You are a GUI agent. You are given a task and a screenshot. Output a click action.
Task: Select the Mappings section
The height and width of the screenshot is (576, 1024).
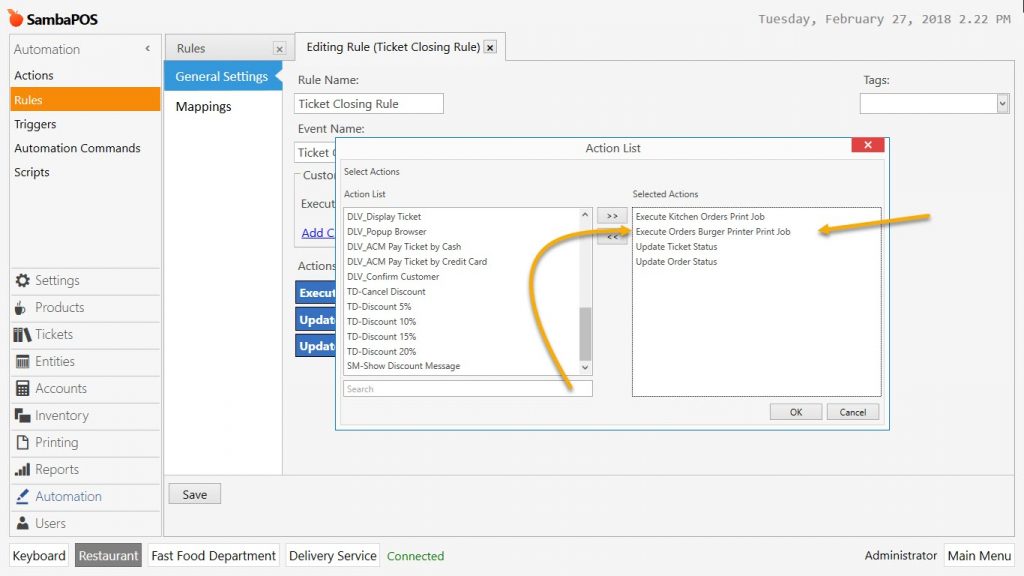click(203, 106)
